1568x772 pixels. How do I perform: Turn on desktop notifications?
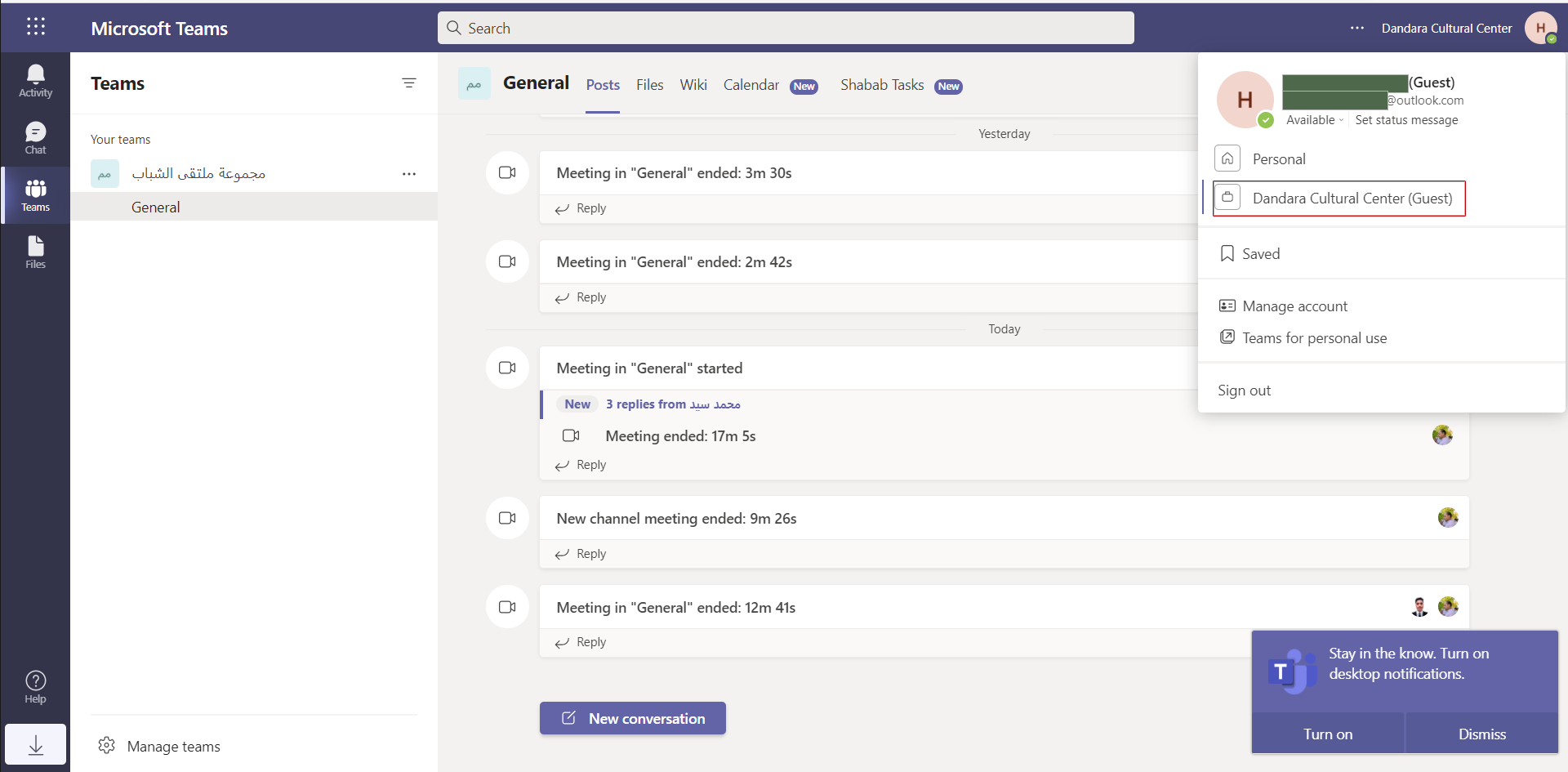tap(1327, 734)
